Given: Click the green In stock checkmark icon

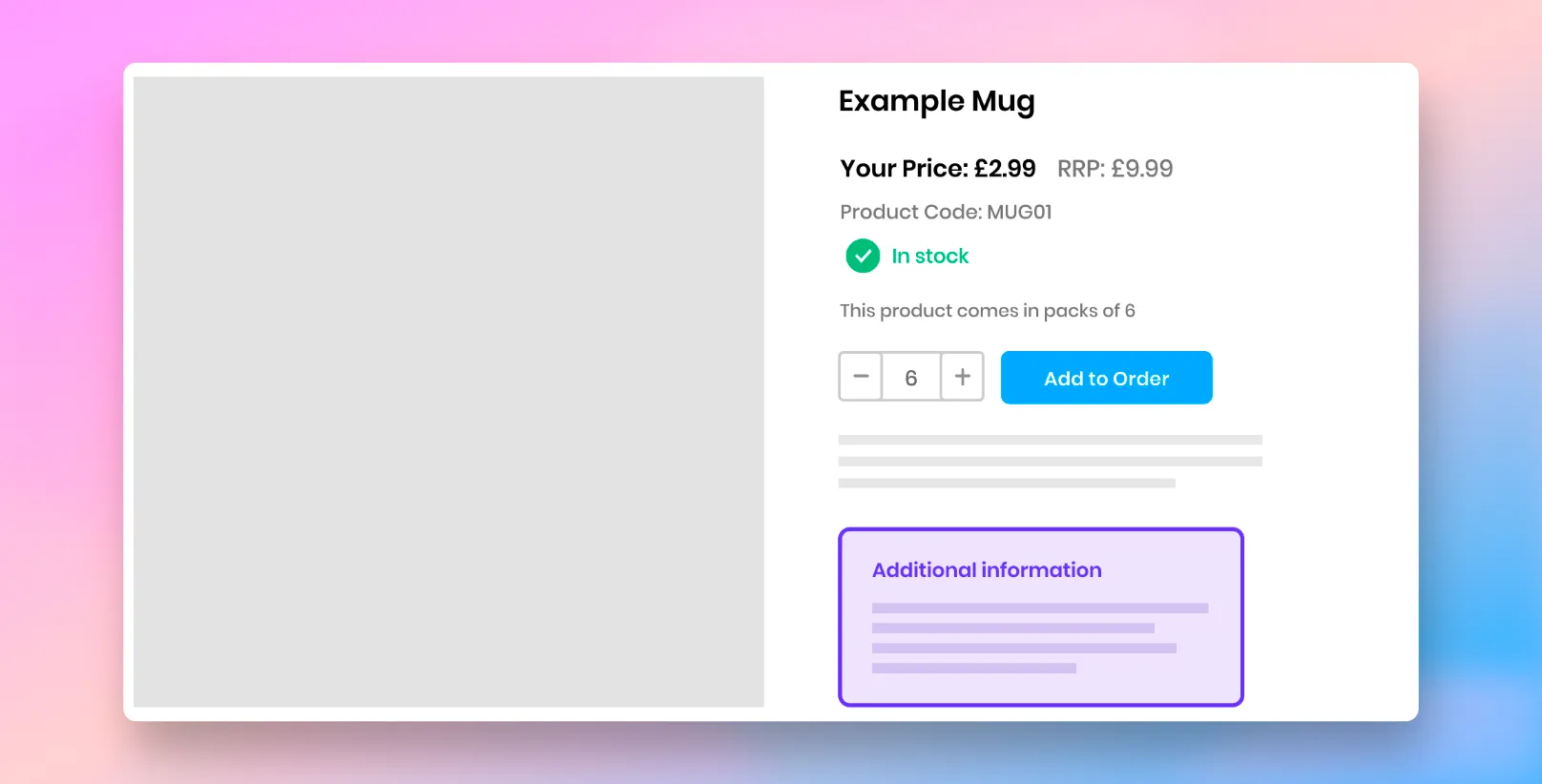Looking at the screenshot, I should click(x=863, y=256).
